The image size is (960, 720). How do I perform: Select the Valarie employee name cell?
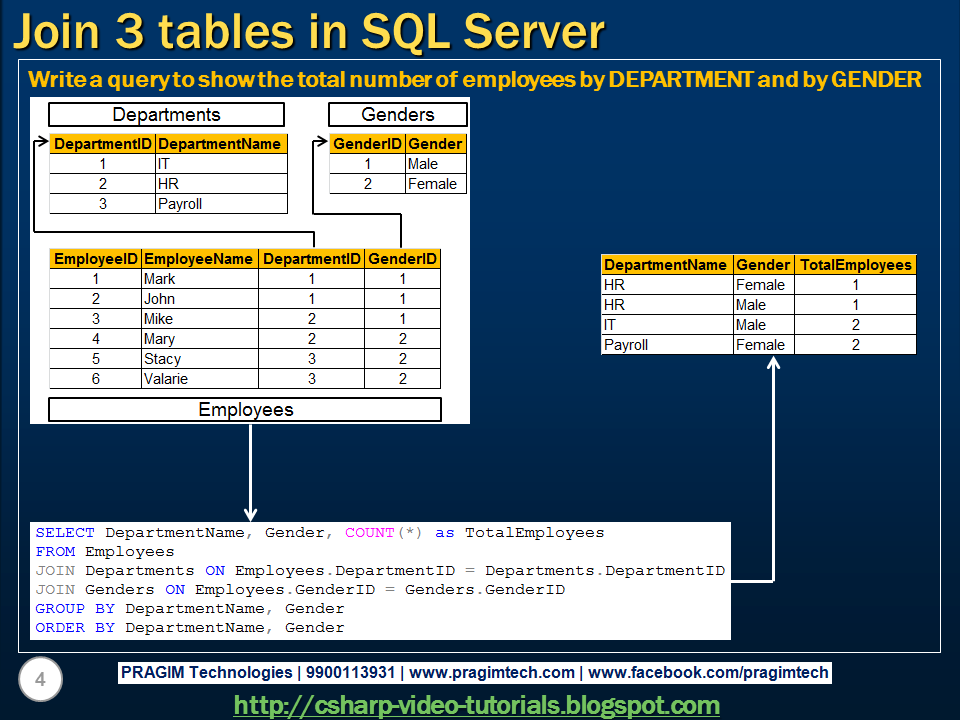click(x=200, y=378)
